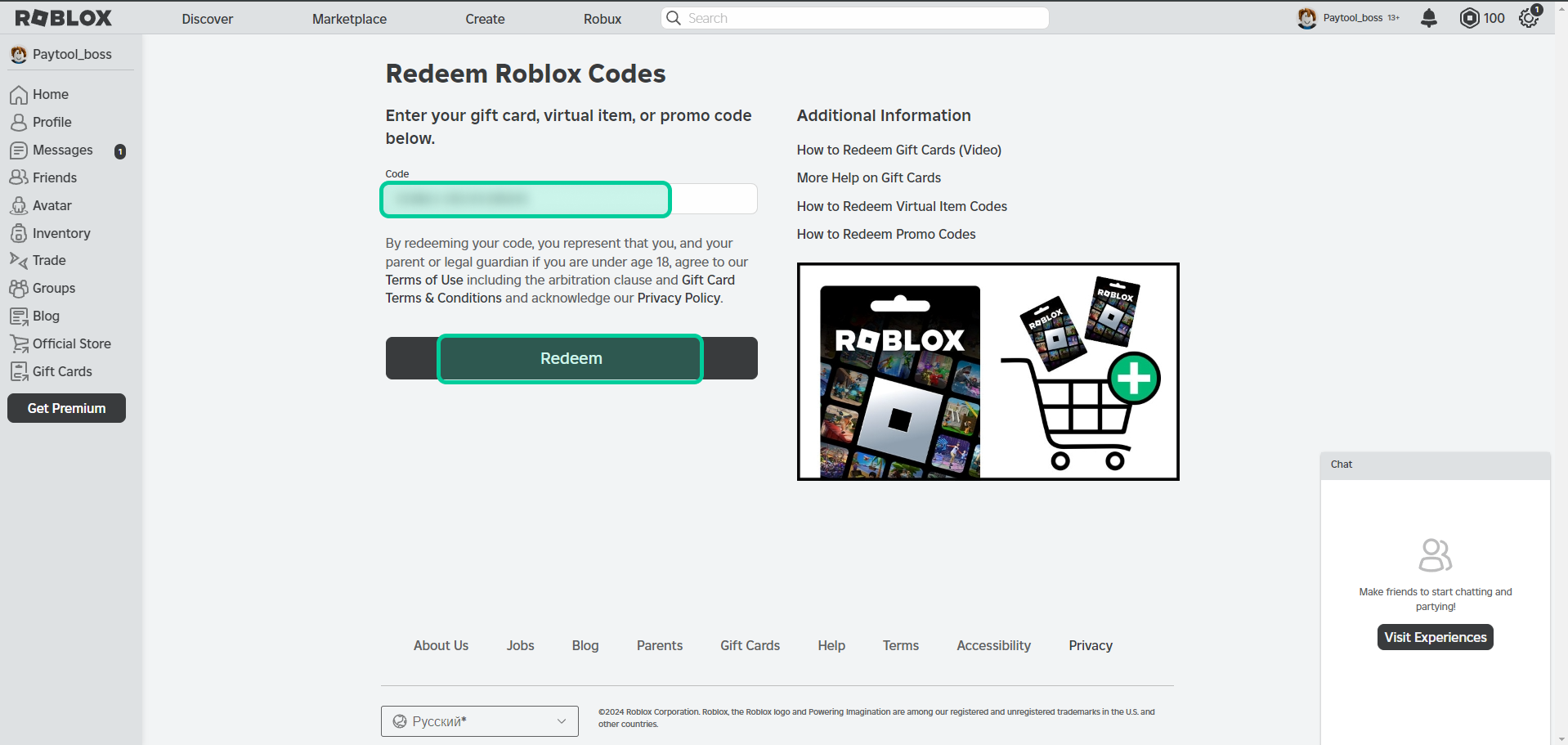Viewport: 1568px width, 745px height.
Task: Open Blog footer link
Action: pyautogui.click(x=585, y=645)
